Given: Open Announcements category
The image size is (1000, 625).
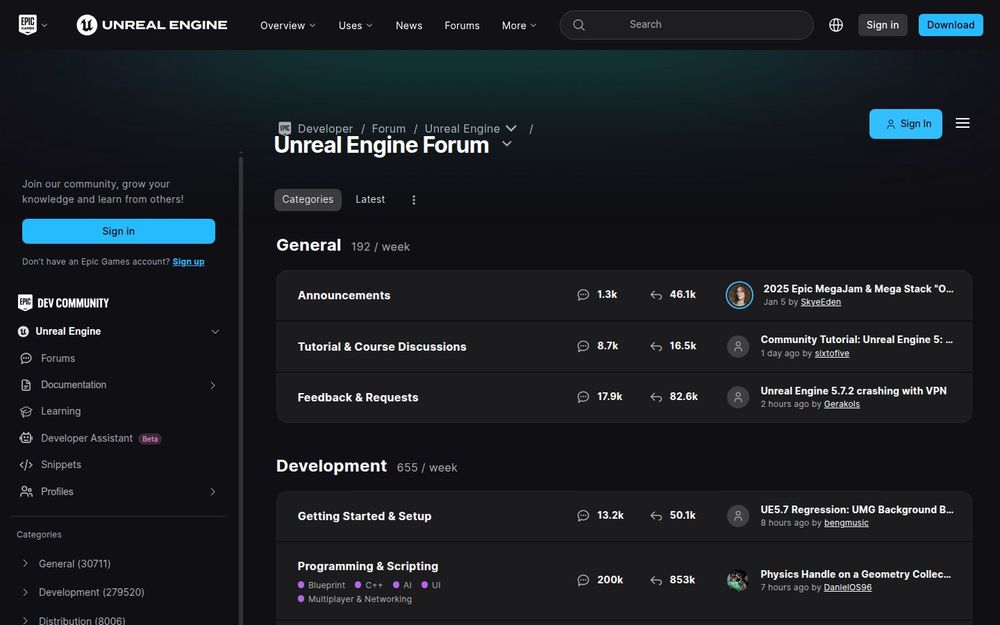Looking at the screenshot, I should click(x=344, y=295).
